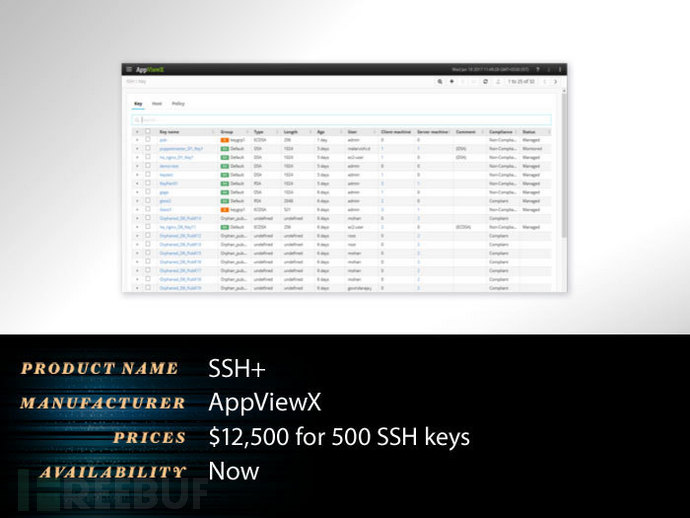Click the '$12,500 for 500 SSH keys' text
690x518 pixels.
[x=339, y=437]
